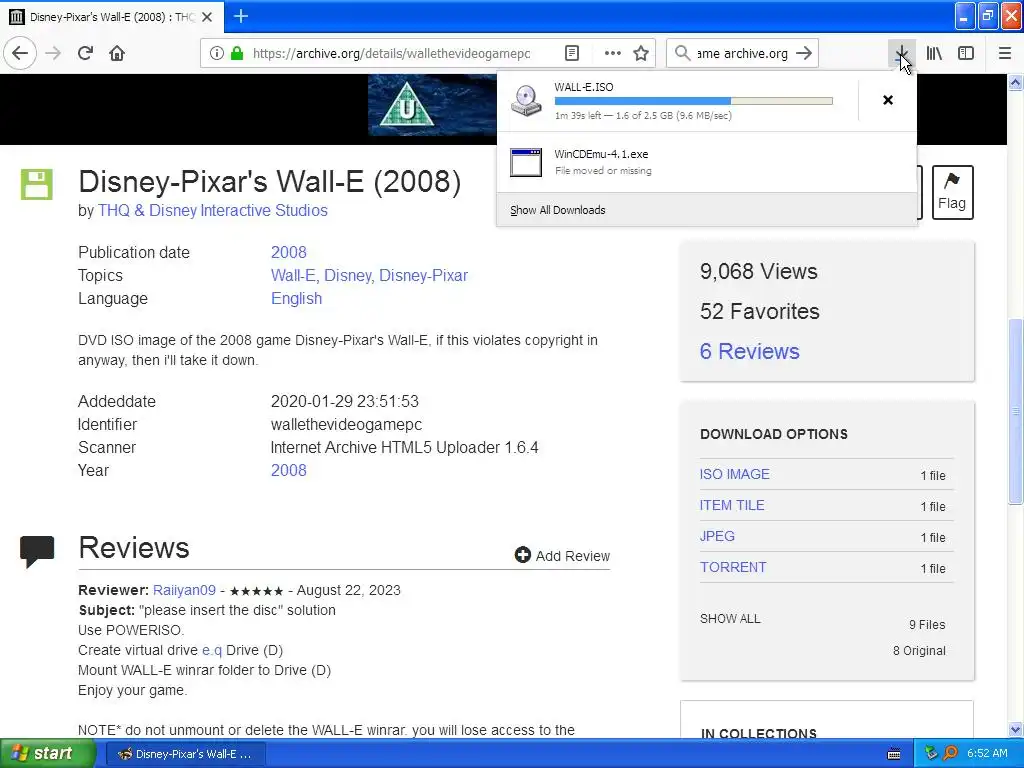This screenshot has width=1024, height=768.
Task: Click the search magnifier icon
Action: pyautogui.click(x=682, y=53)
